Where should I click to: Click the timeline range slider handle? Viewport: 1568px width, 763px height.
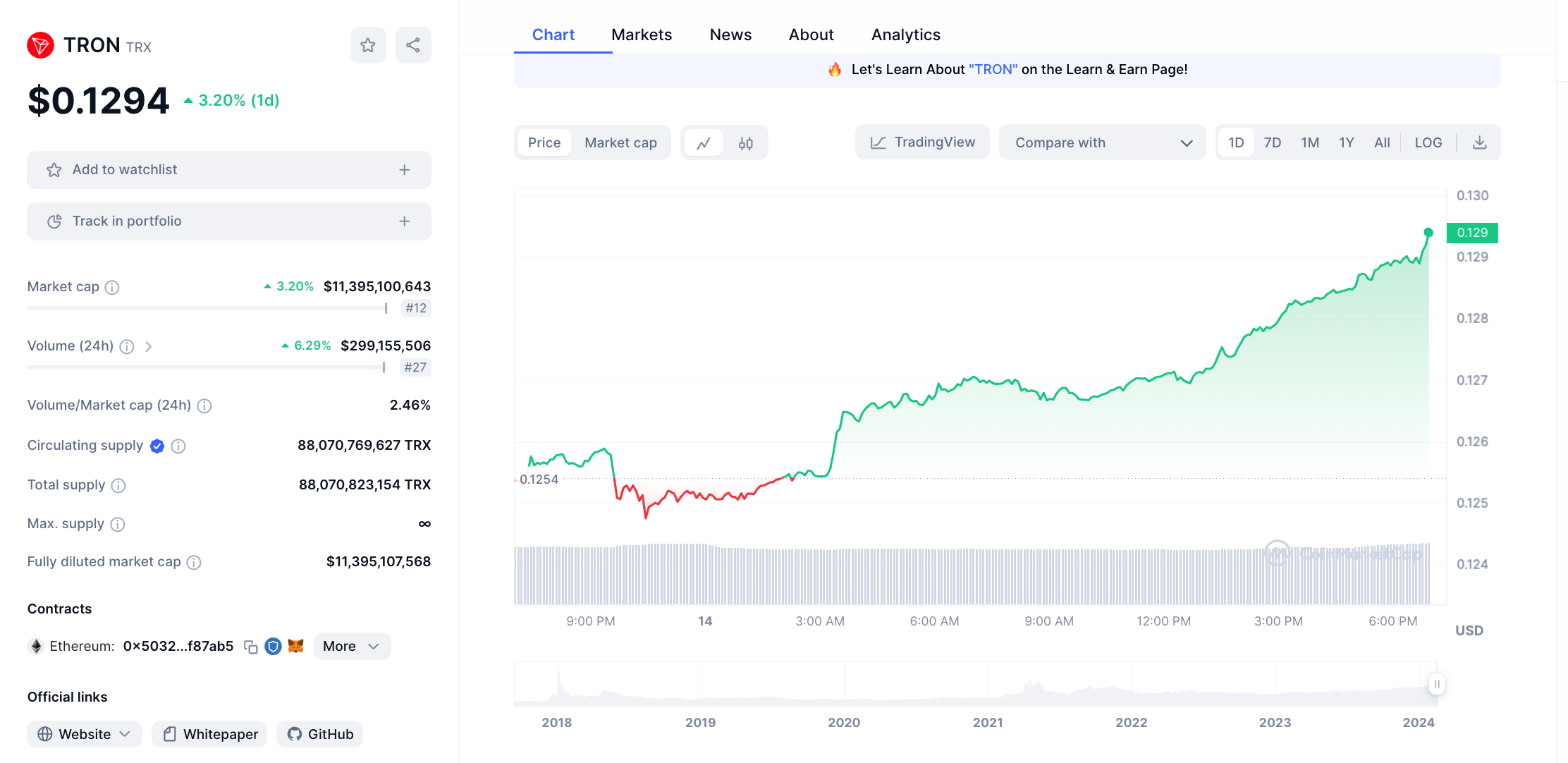[1436, 684]
